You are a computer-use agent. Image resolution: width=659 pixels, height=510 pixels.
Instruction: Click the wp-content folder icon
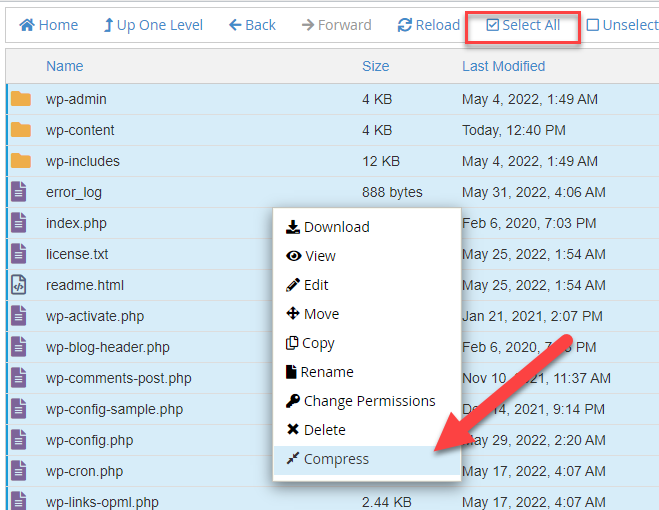(x=20, y=130)
